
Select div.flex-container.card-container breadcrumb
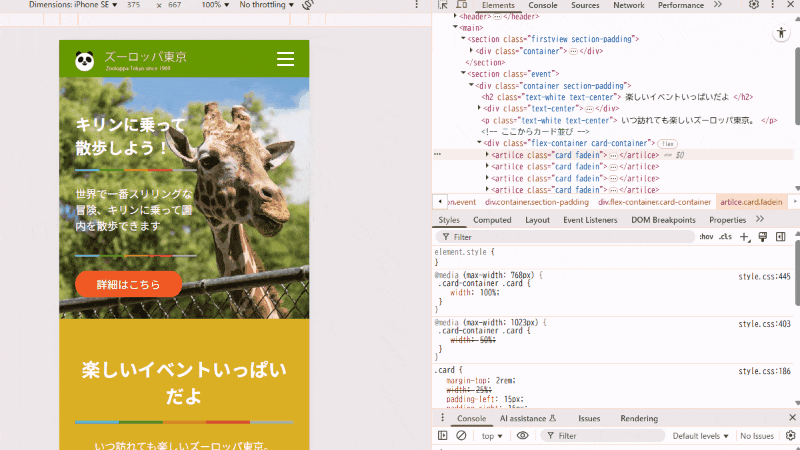[x=654, y=202]
